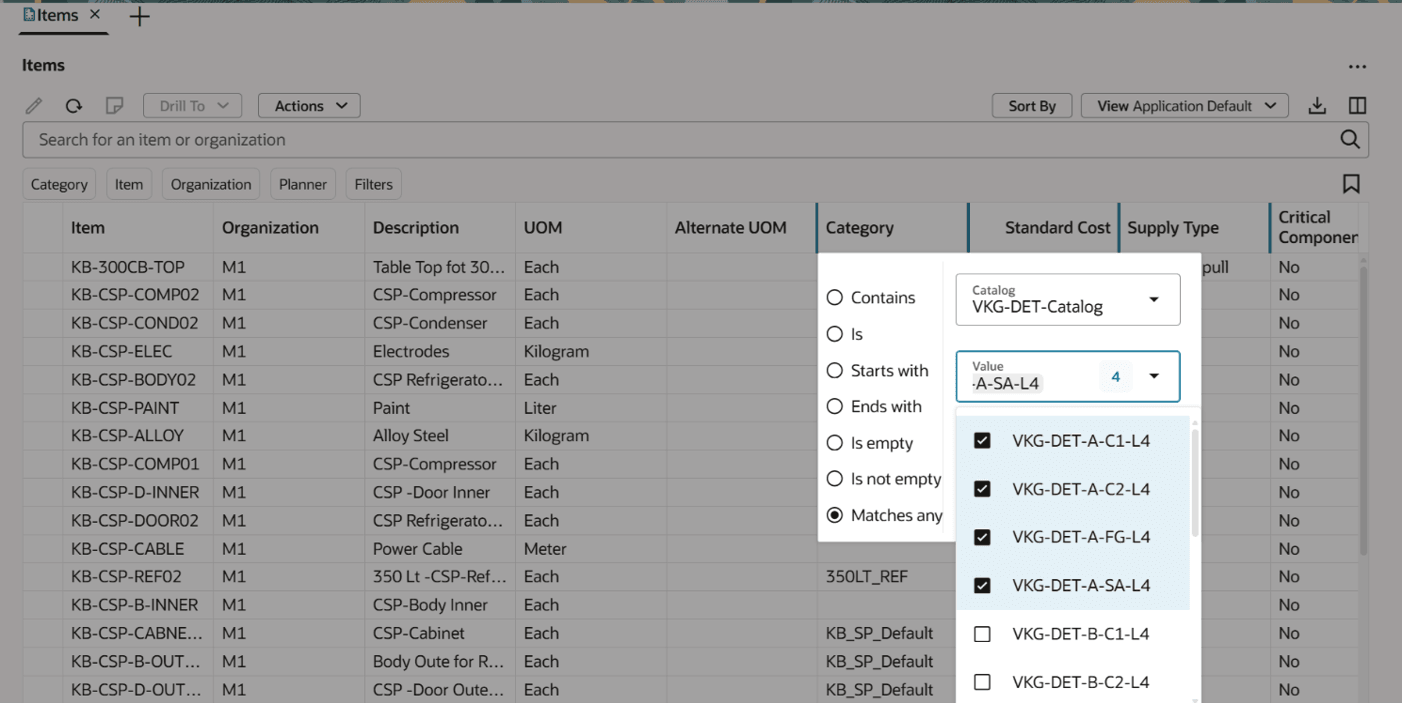The image size is (1402, 703).
Task: Select the Is empty radio option
Action: tap(834, 443)
